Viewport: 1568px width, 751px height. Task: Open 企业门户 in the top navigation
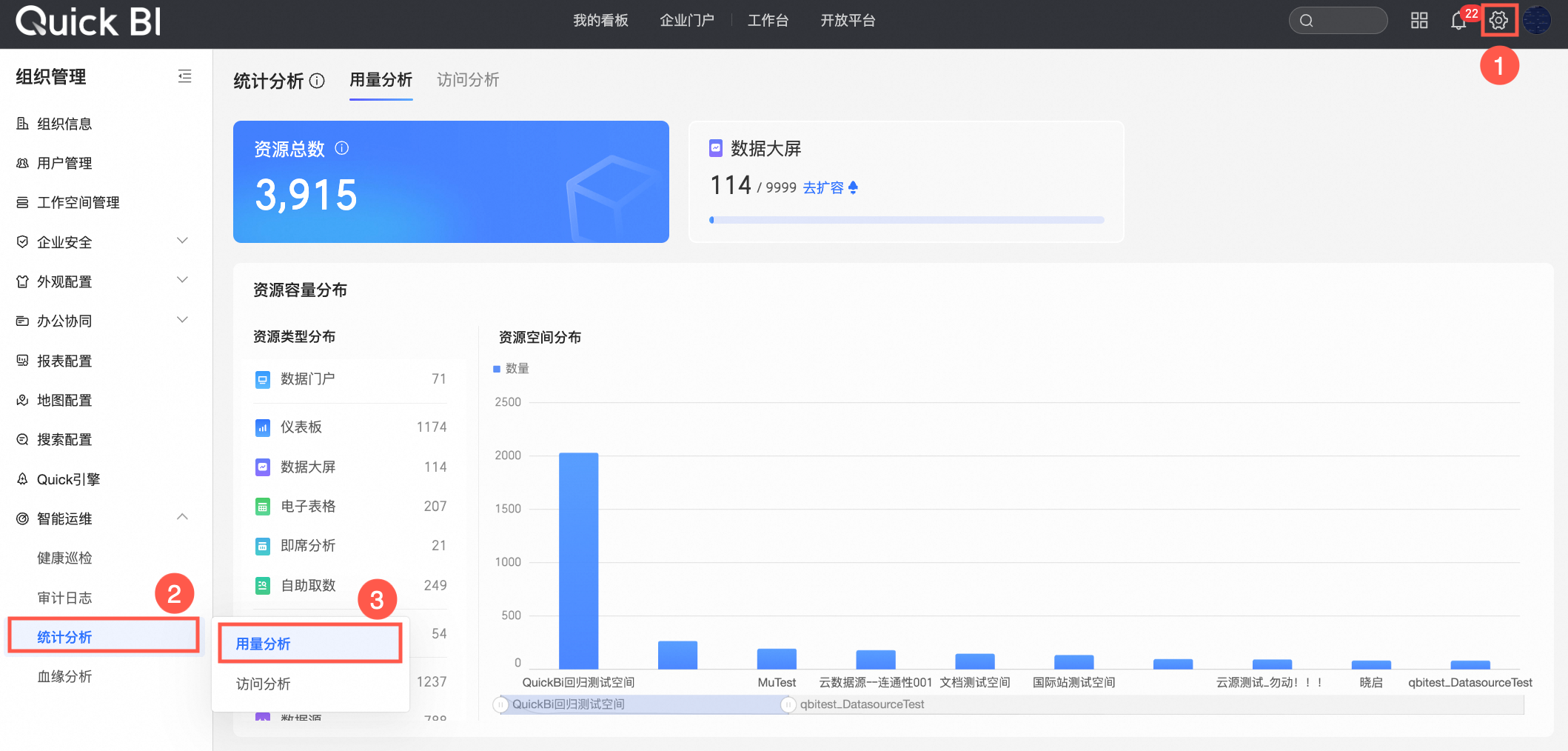click(687, 21)
